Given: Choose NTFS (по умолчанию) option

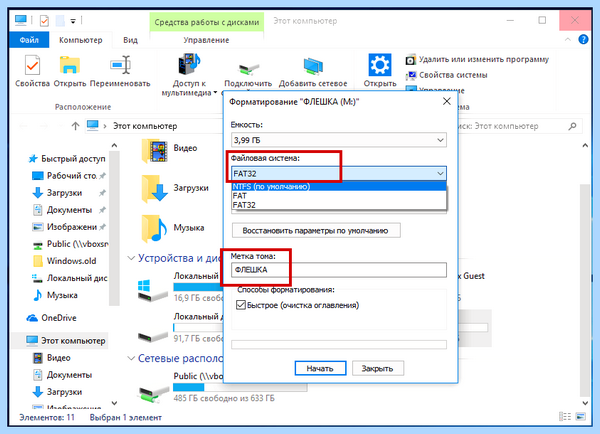Looking at the screenshot, I should (339, 186).
